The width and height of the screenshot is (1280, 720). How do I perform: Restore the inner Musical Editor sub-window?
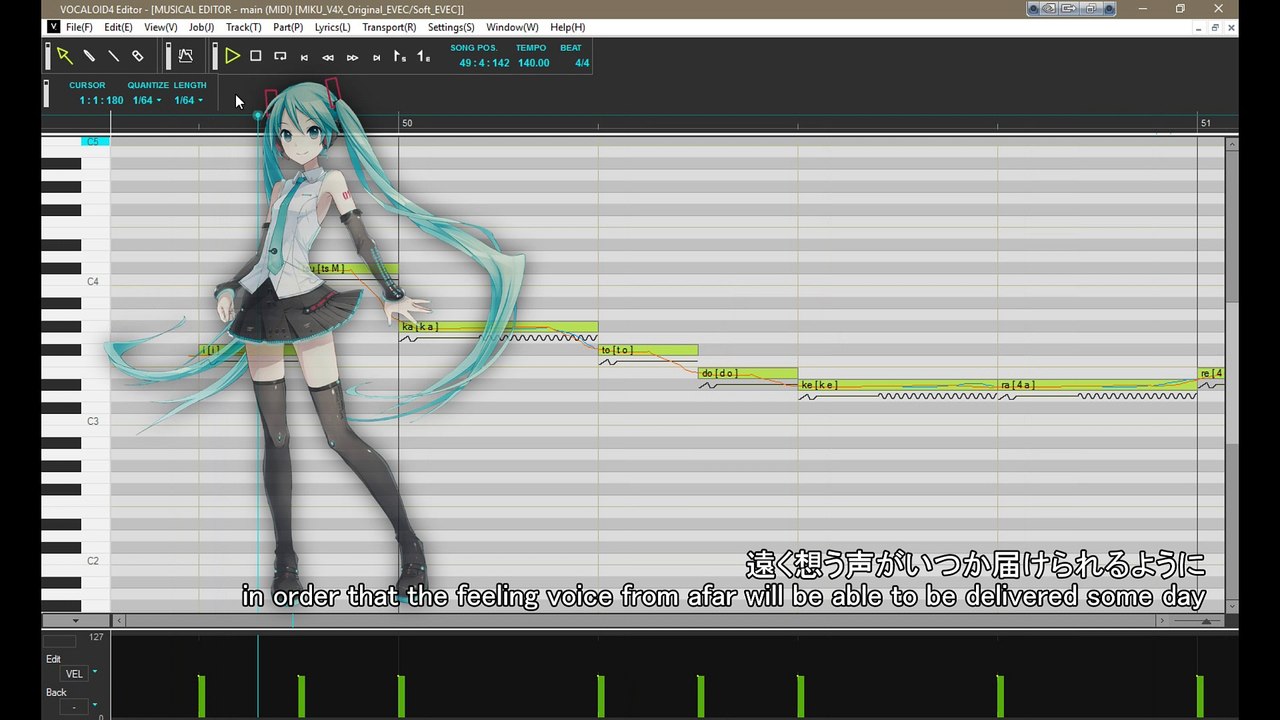tap(1215, 28)
